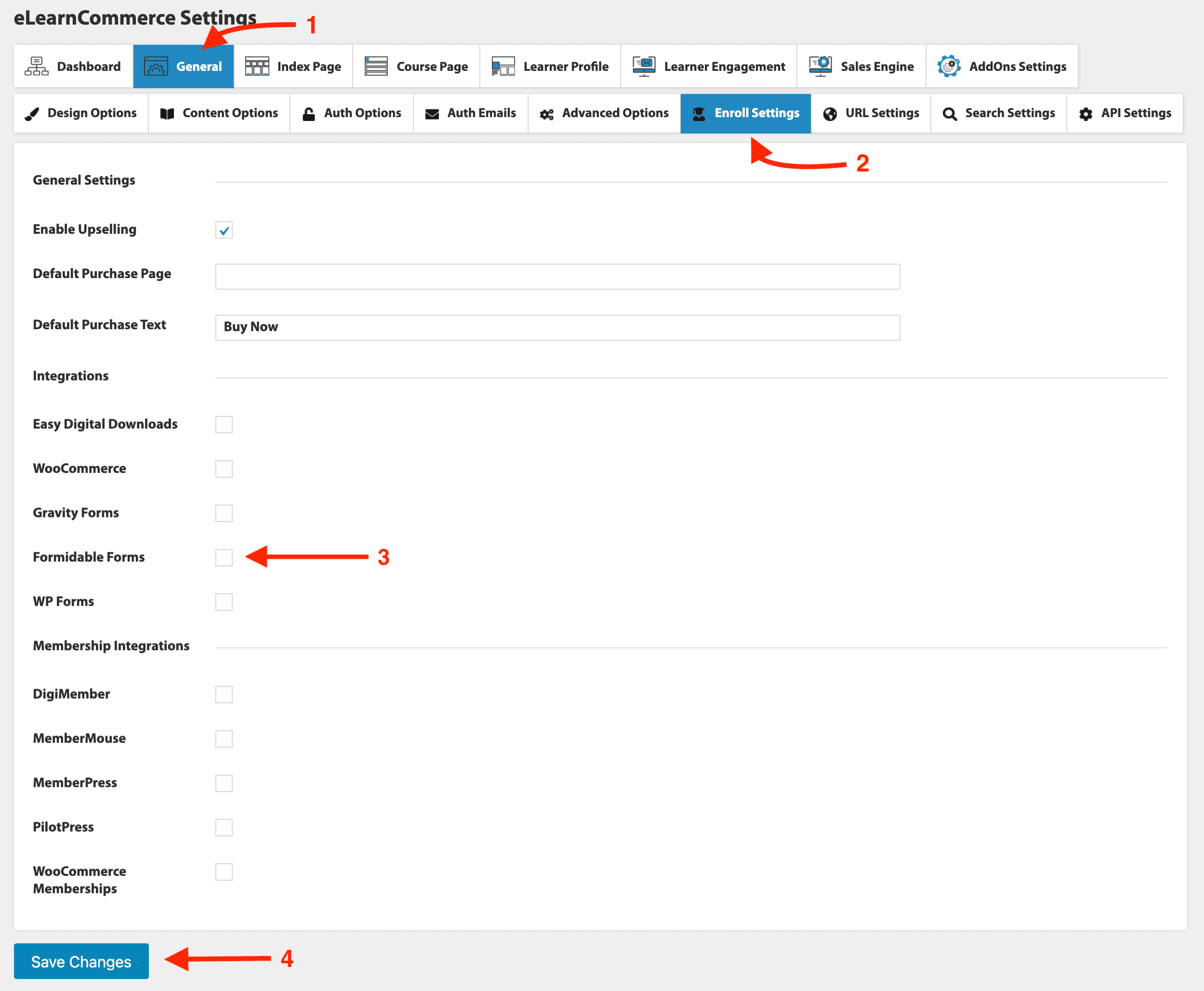Toggle the WP Forms checkbox
Image resolution: width=1204 pixels, height=991 pixels.
224,602
